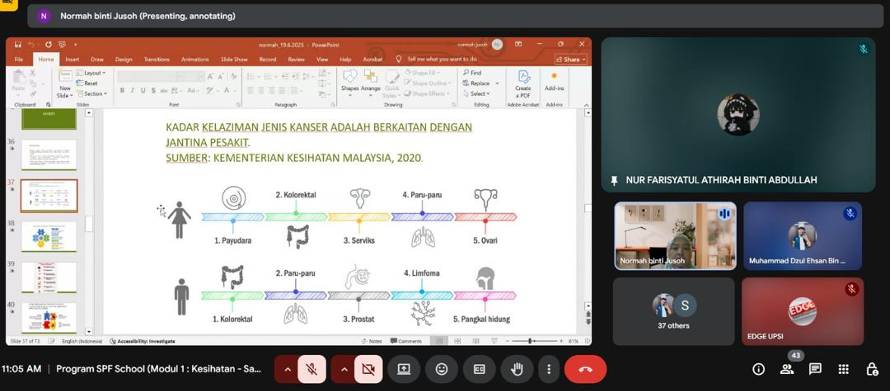
Task: Select Normah binti Jusoh video tile
Action: pyautogui.click(x=675, y=236)
